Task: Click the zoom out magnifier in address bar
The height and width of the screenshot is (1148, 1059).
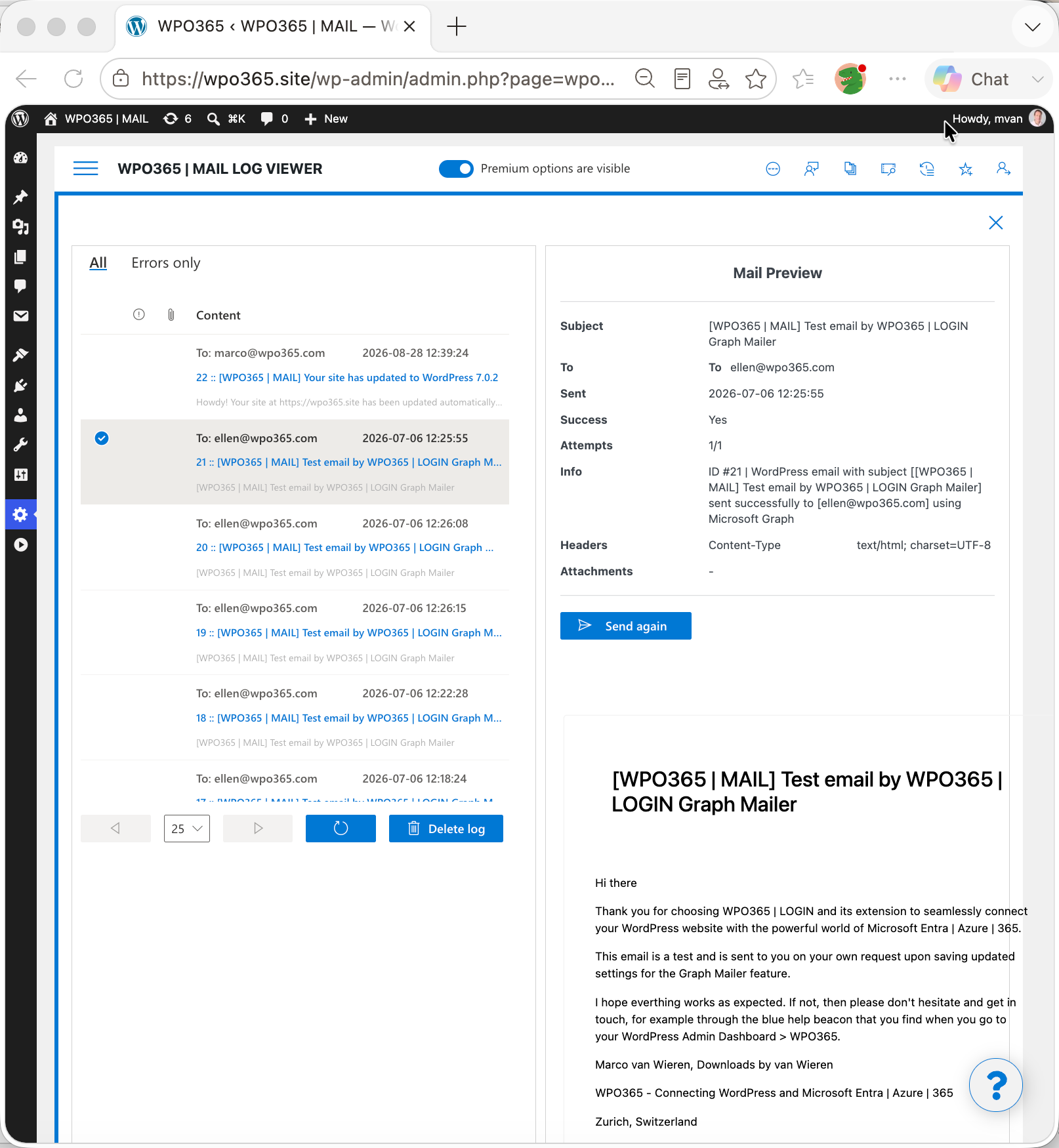Action: point(645,79)
